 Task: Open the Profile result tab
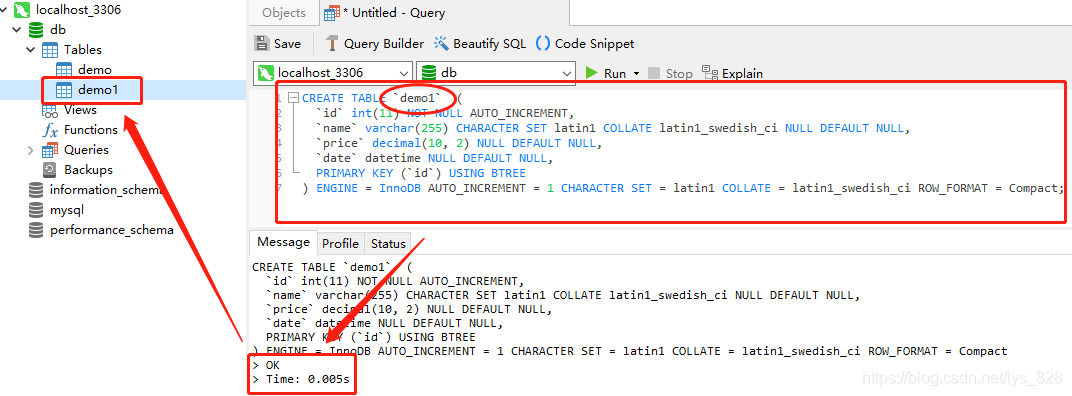click(x=340, y=243)
